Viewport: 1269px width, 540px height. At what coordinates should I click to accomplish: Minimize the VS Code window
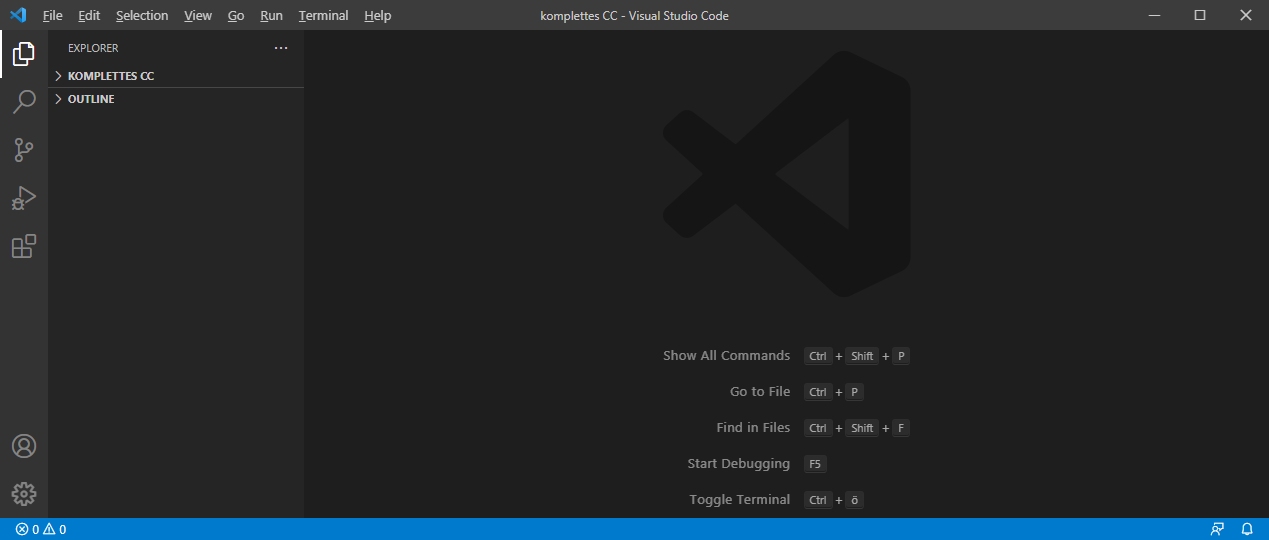pos(1154,15)
